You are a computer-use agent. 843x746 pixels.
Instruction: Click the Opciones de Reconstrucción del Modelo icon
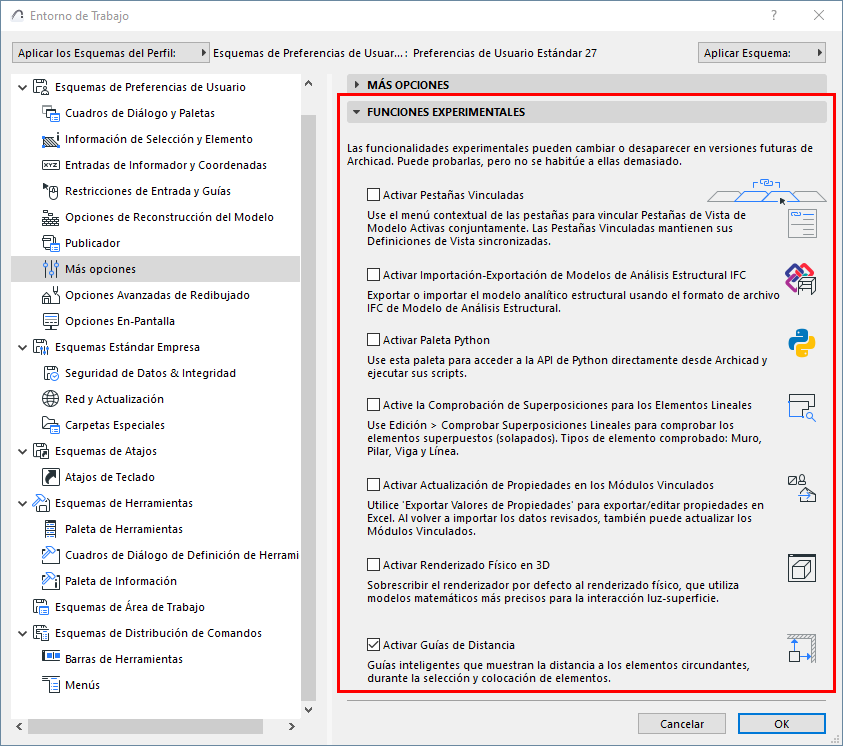pyautogui.click(x=51, y=218)
